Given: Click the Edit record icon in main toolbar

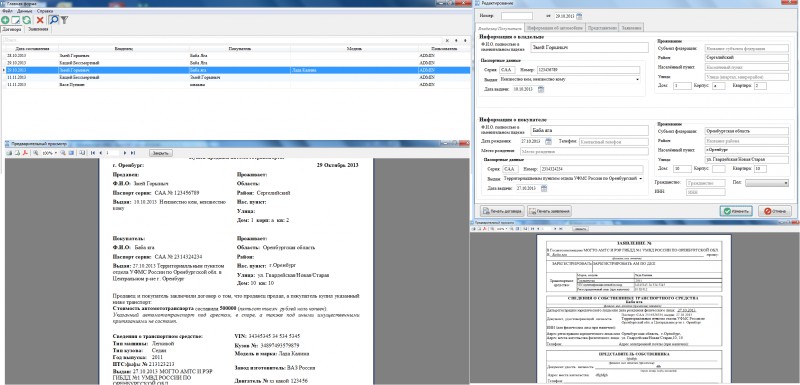Looking at the screenshot, I should (16, 20).
